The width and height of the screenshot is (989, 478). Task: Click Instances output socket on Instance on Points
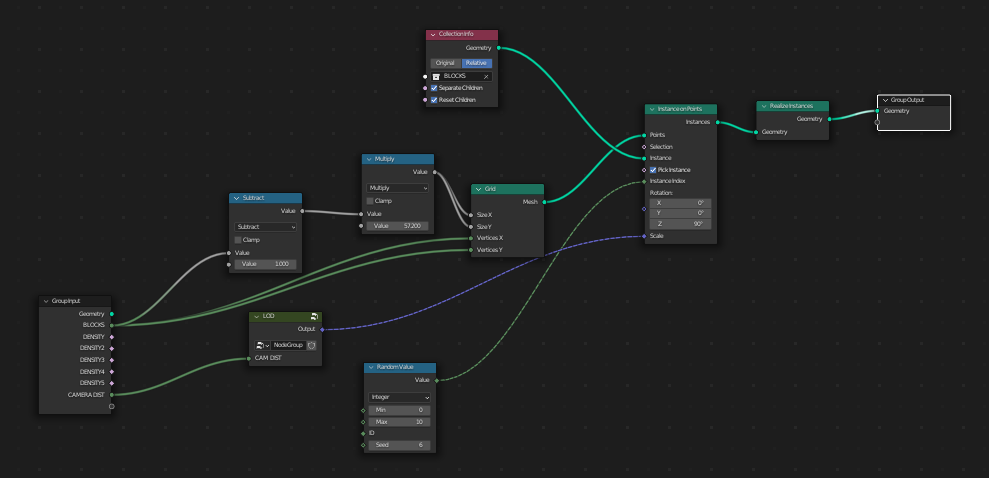pyautogui.click(x=718, y=122)
